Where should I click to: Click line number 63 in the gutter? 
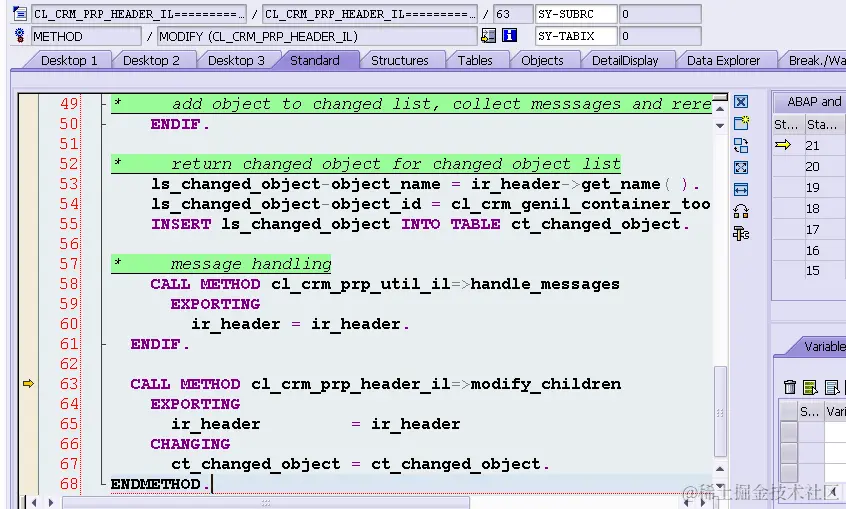(x=69, y=384)
